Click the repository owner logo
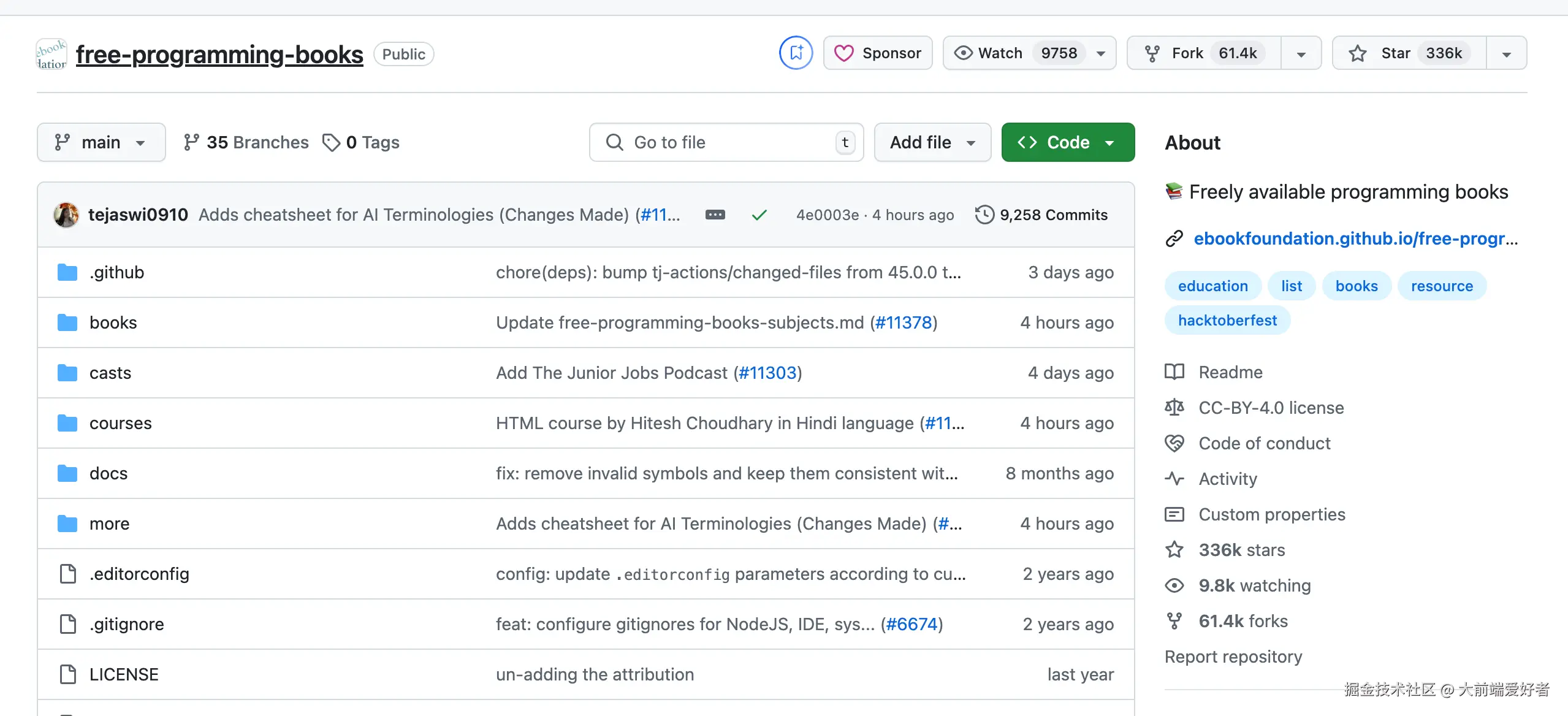This screenshot has height=716, width=1568. pos(51,55)
